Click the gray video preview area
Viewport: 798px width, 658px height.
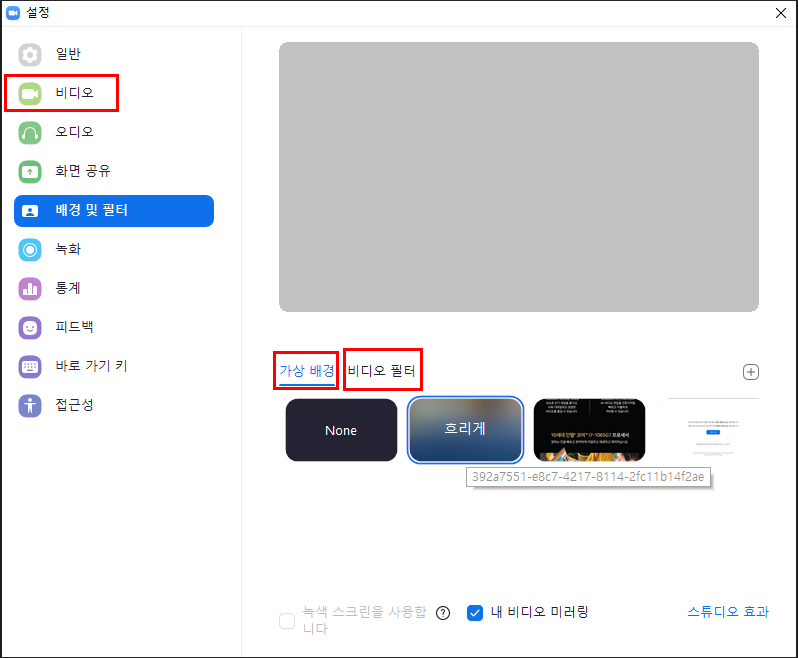[x=519, y=177]
